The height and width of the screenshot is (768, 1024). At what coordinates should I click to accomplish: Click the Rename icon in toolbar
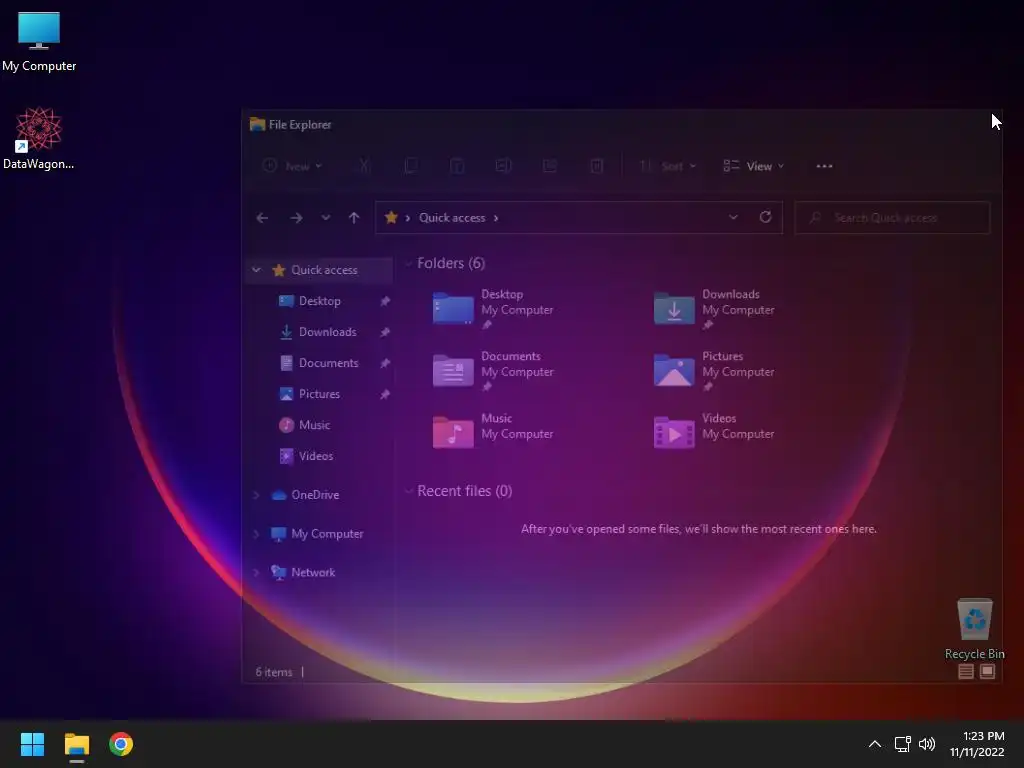[x=504, y=166]
